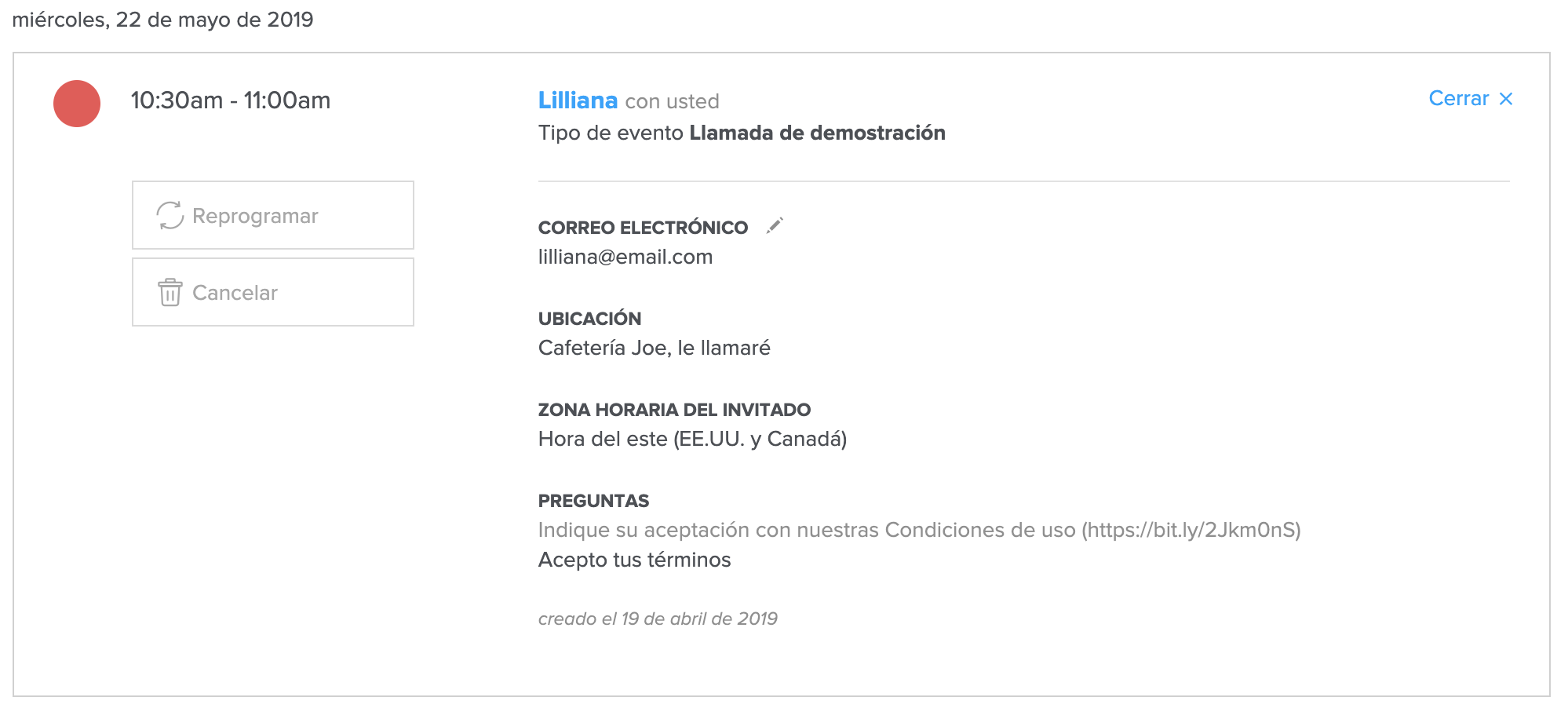
Task: Click the Correo Electrónico section label
Action: tap(643, 228)
